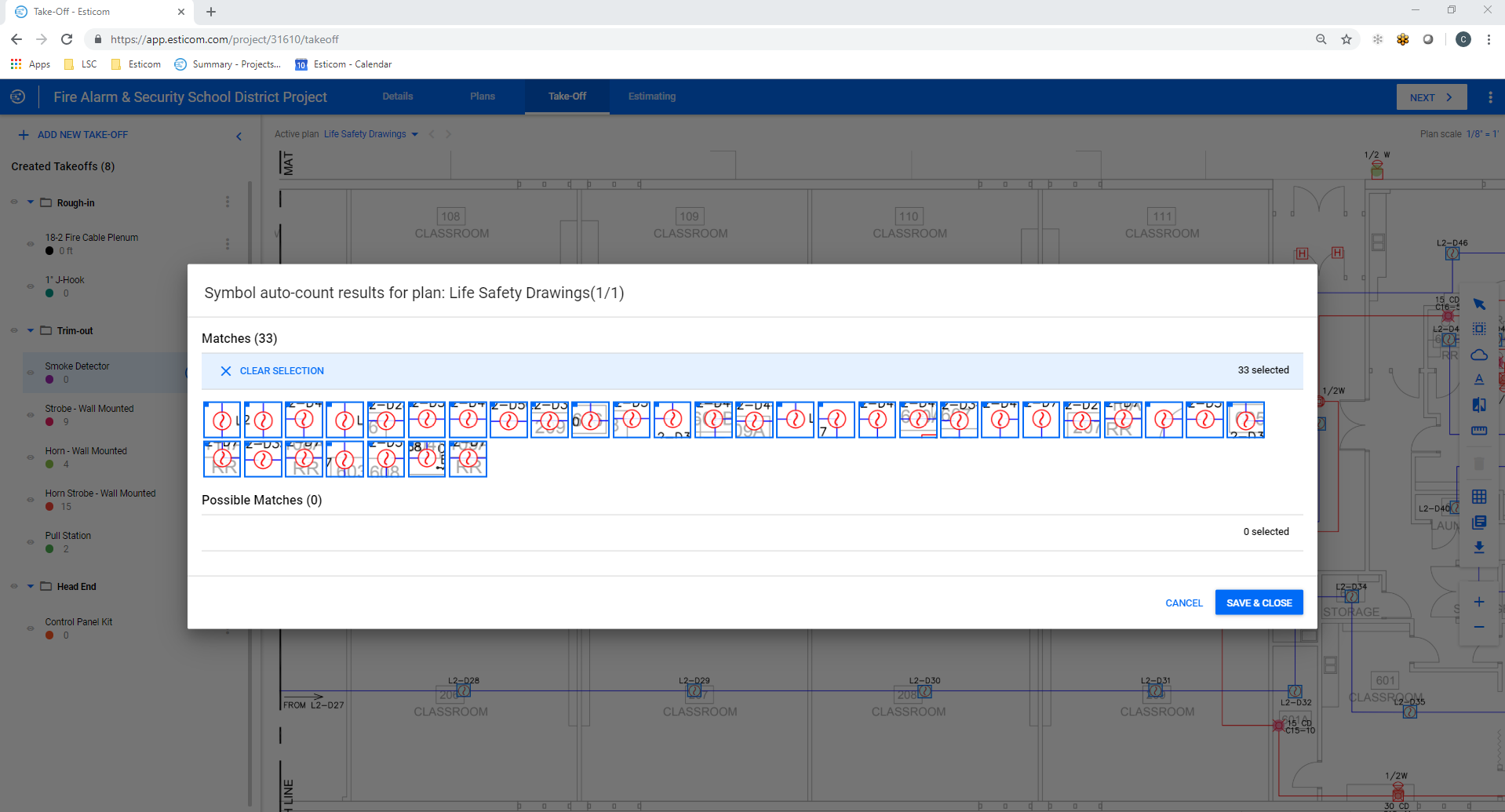Open the Details tab
This screenshot has width=1505, height=812.
click(x=398, y=96)
